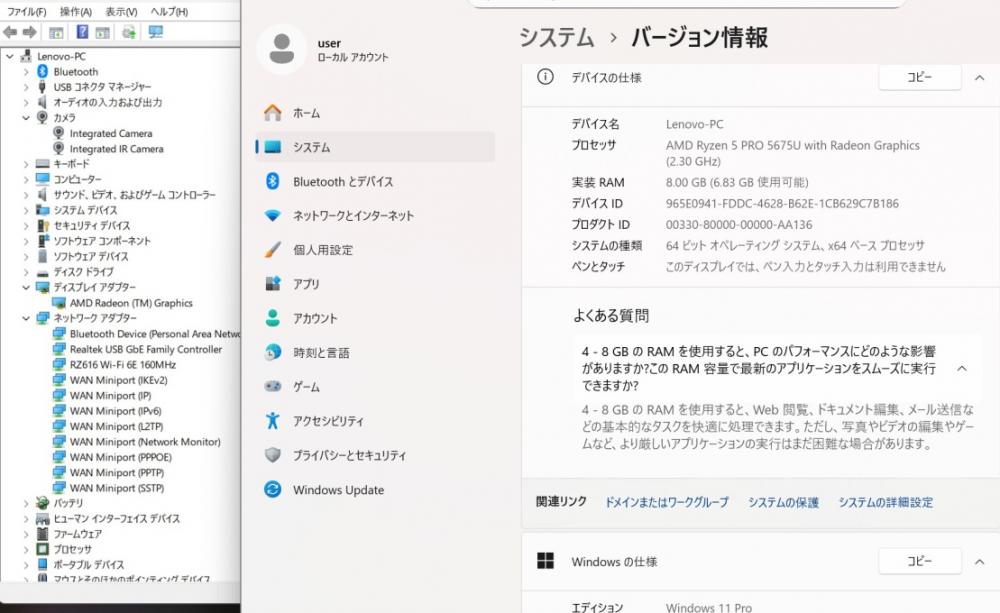Expand the ソフトウェア コンポーネント category

pos(26,241)
